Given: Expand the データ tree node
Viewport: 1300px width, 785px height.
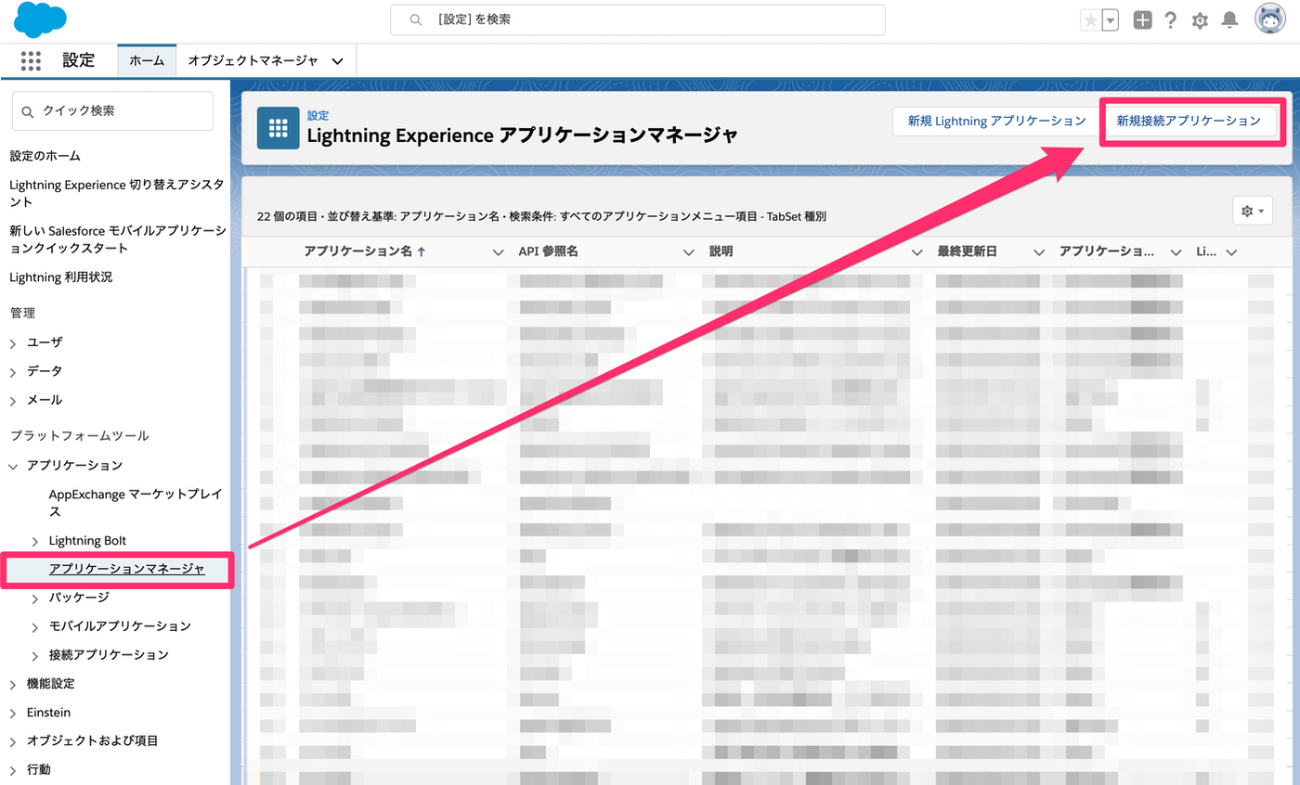Looking at the screenshot, I should click(x=13, y=372).
